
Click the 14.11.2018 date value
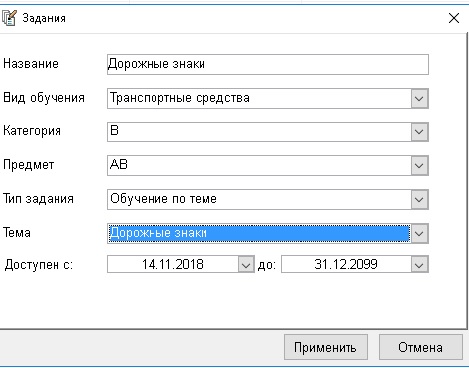[173, 265]
